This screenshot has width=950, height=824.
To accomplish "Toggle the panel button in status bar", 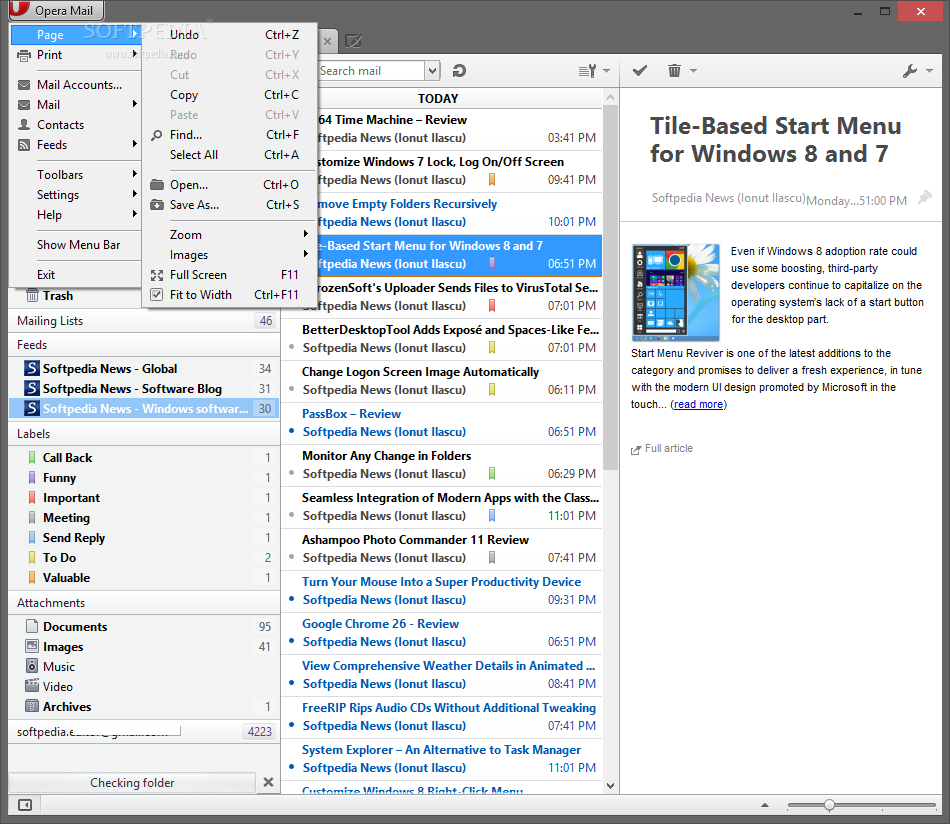I will click(x=25, y=805).
